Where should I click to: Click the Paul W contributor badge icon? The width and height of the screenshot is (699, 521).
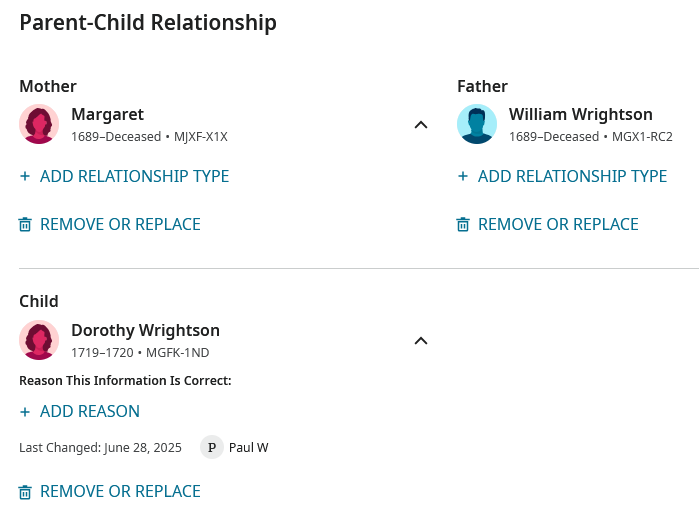click(212, 447)
